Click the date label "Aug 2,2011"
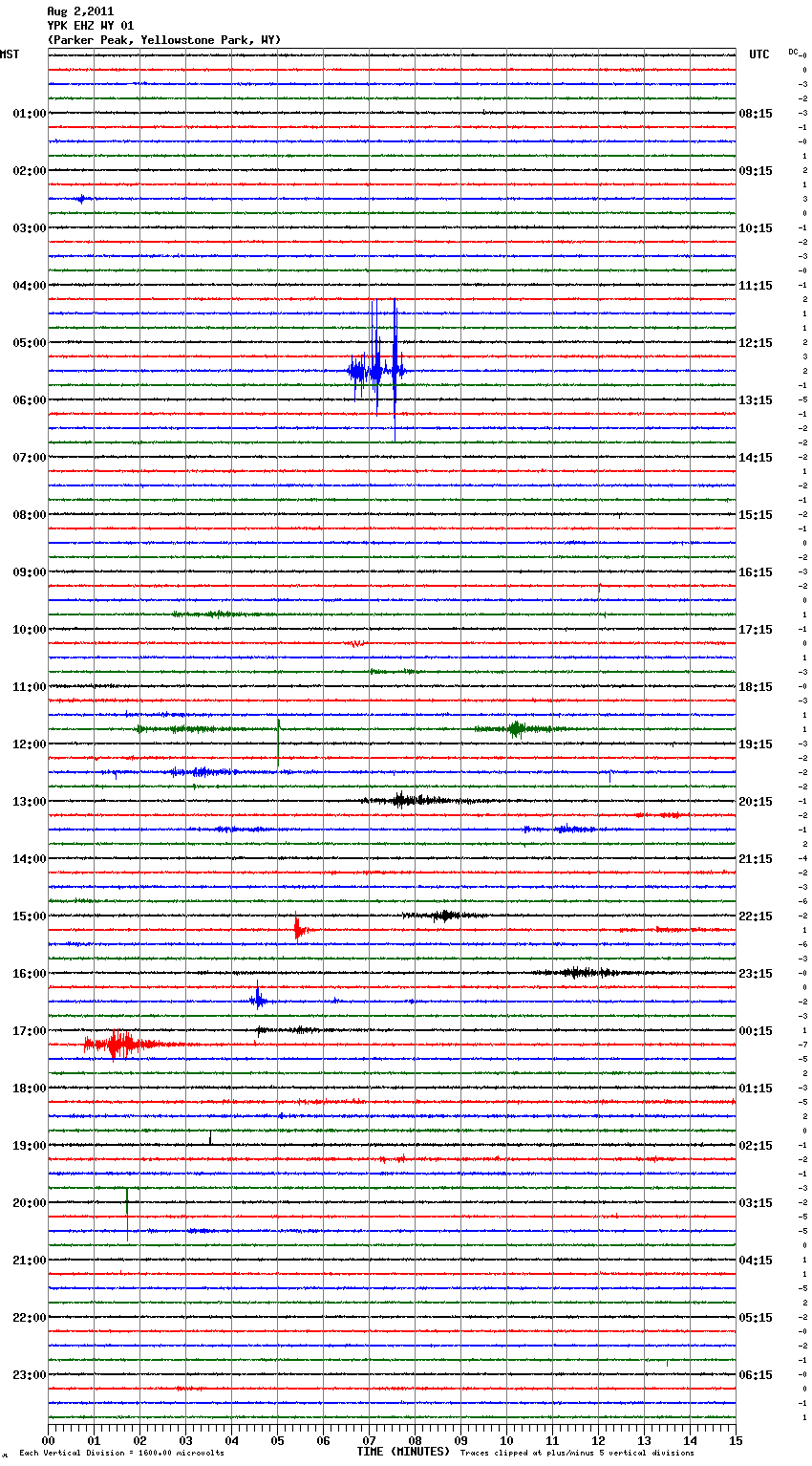812x1466 pixels. (80, 11)
